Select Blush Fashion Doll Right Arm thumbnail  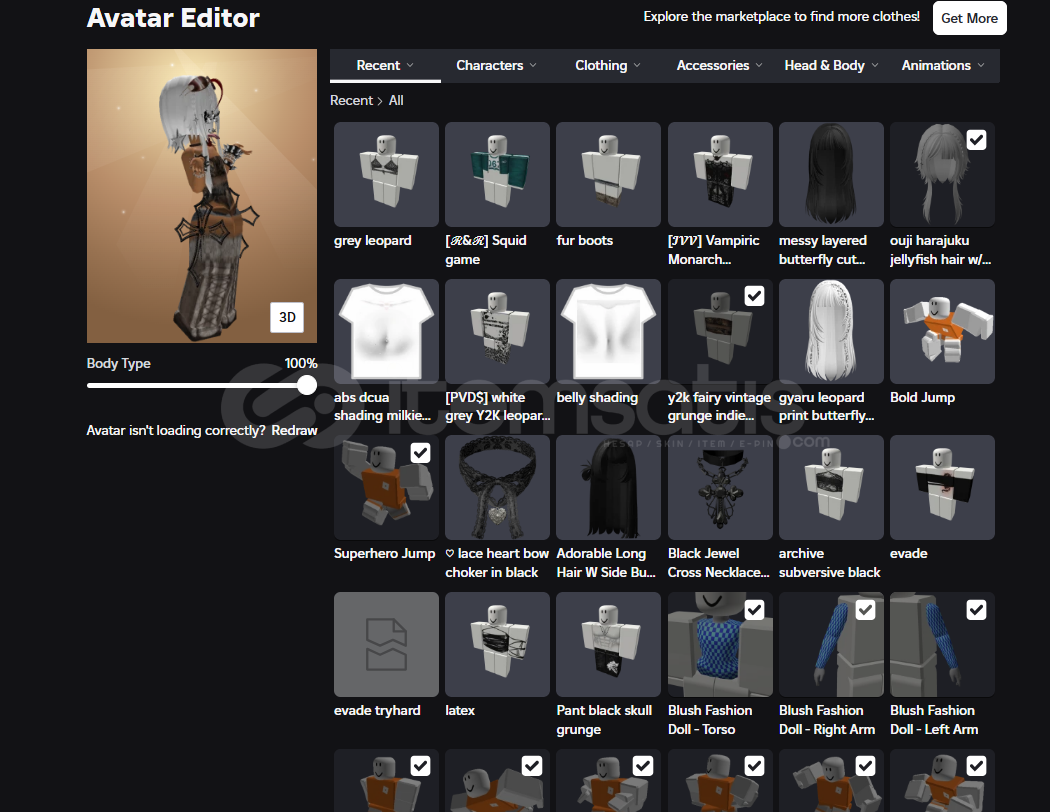click(x=831, y=644)
